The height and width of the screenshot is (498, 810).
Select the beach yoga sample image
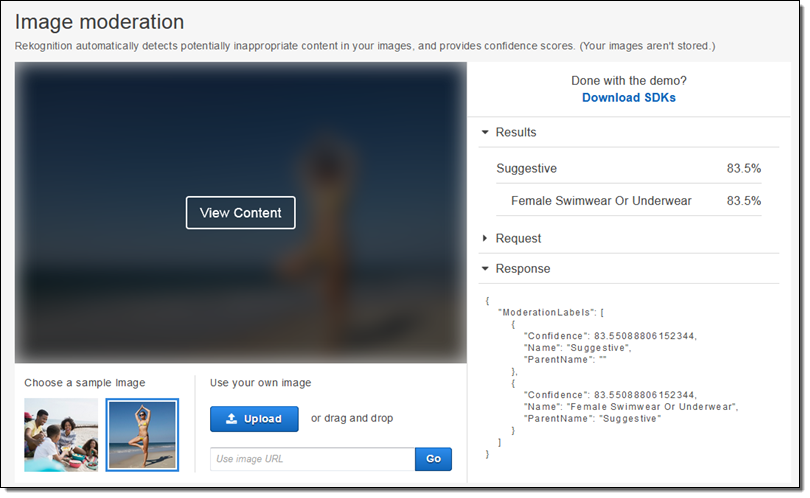pos(142,434)
